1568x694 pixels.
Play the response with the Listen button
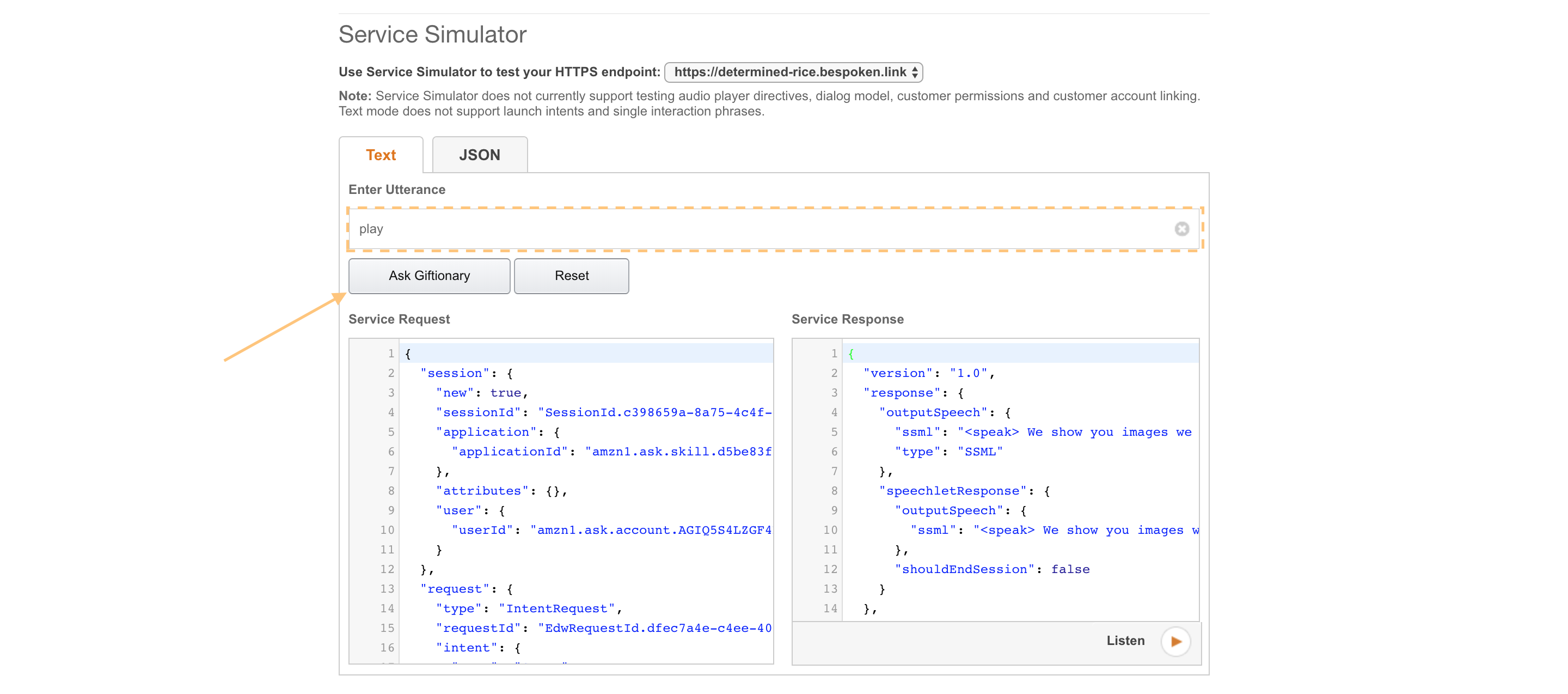1175,641
